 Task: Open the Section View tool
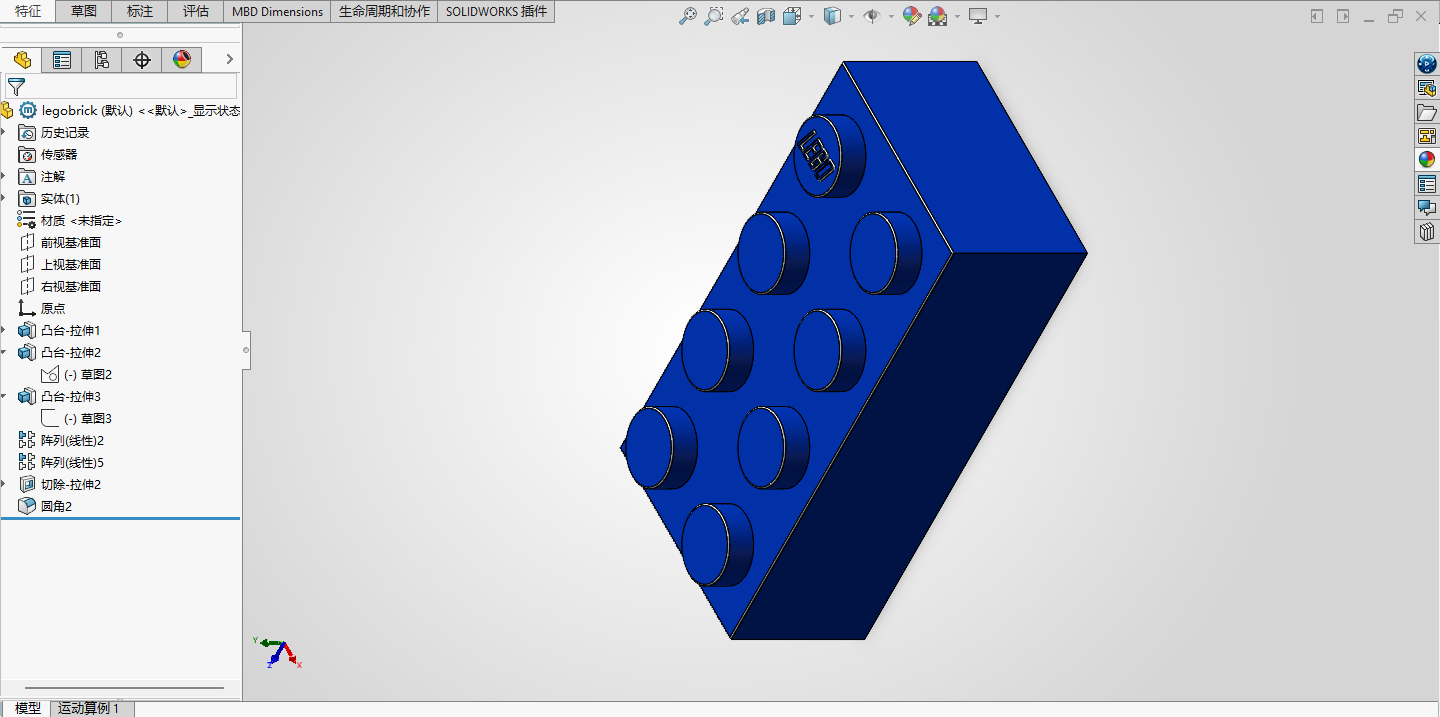766,16
